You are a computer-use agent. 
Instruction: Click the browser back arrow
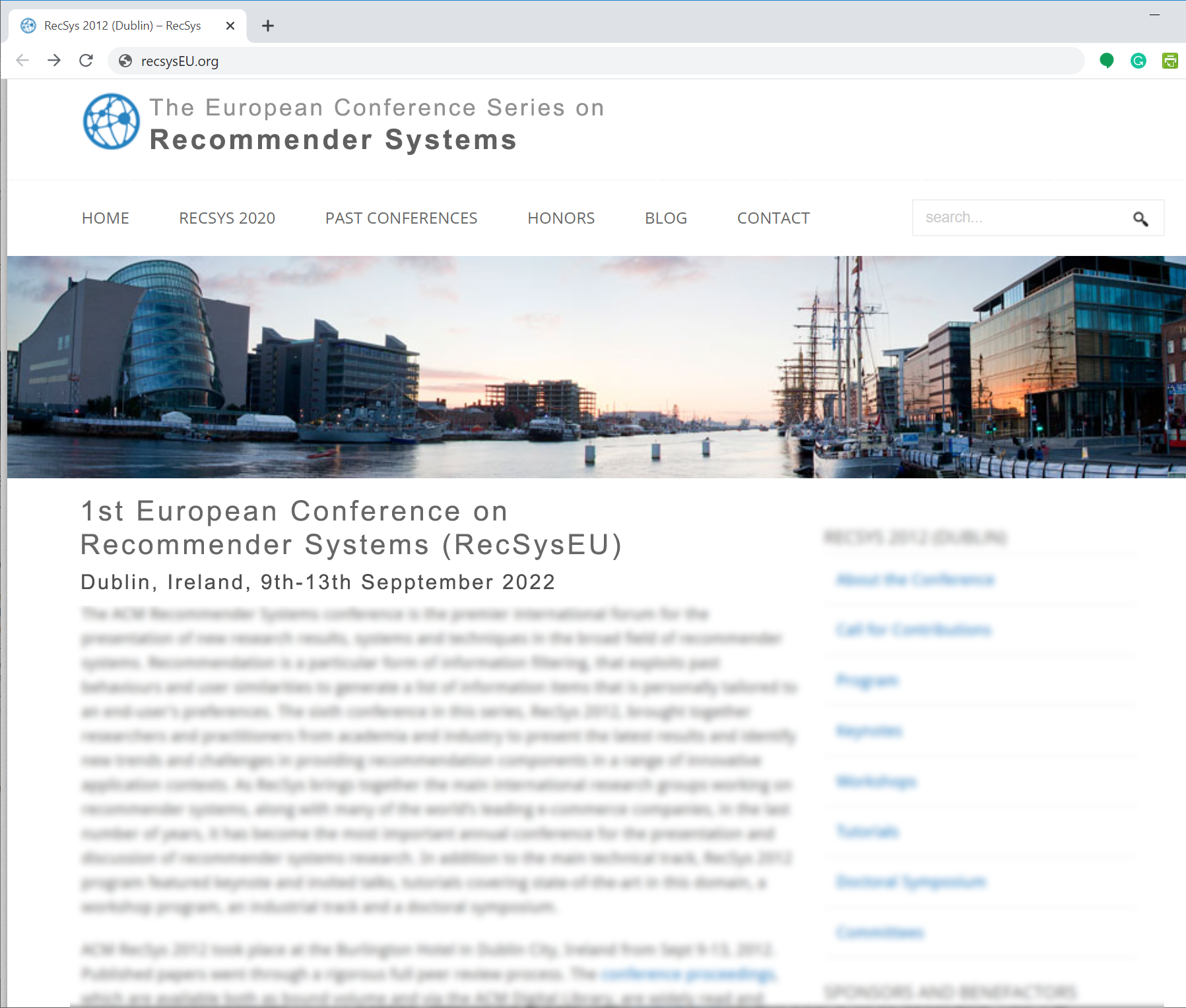22,61
